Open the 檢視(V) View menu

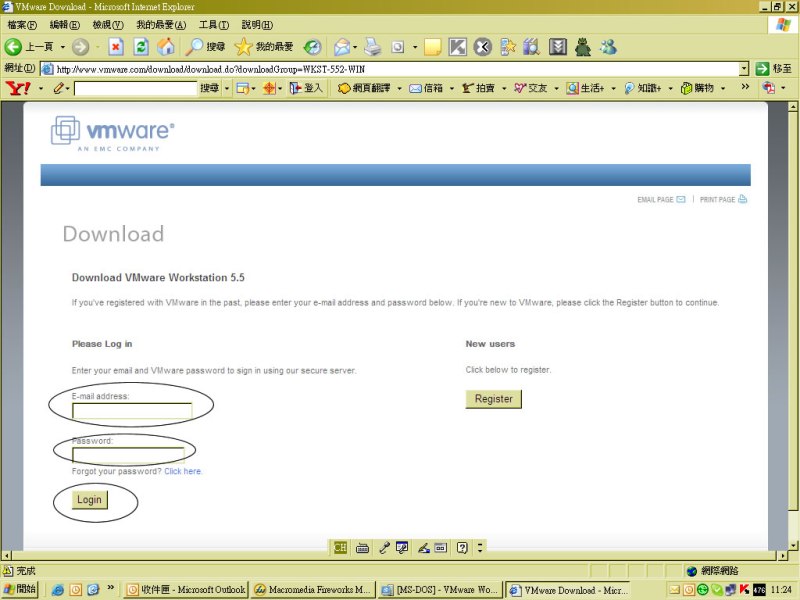(108, 24)
